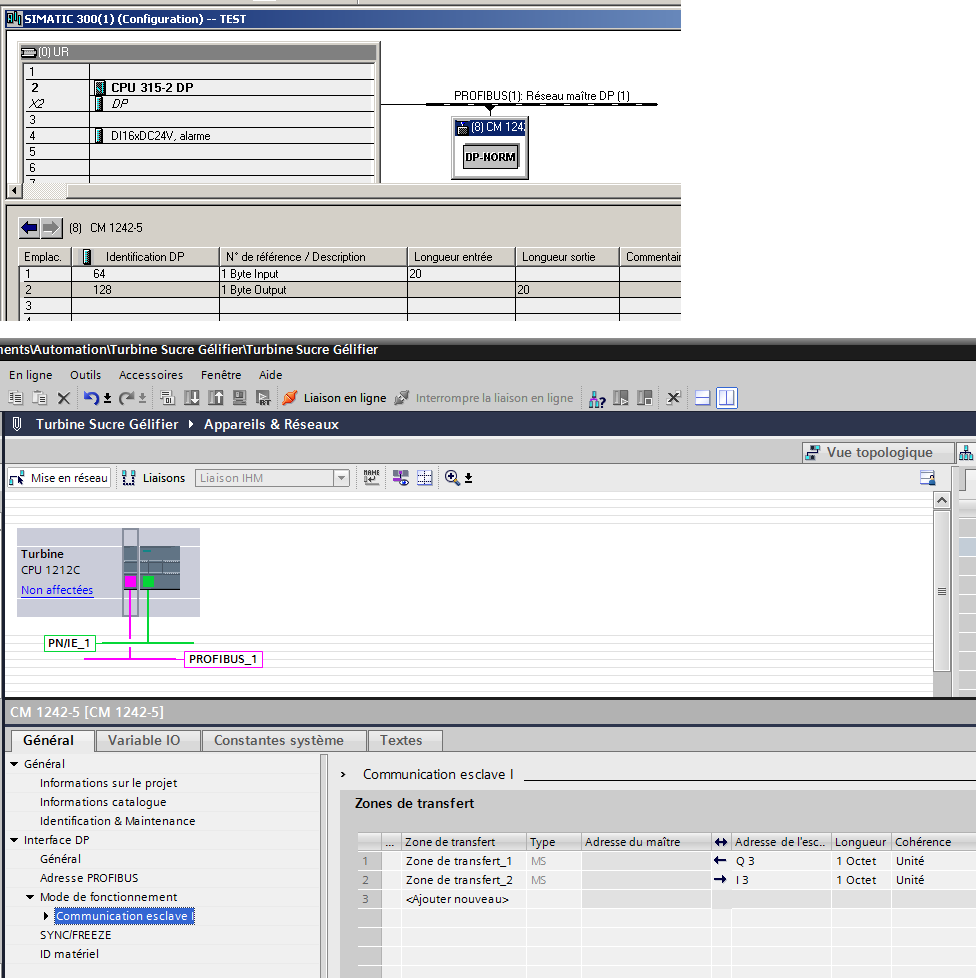This screenshot has height=978, width=976.
Task: Click the Undo arrow in the toolbar
Action: (x=90, y=398)
